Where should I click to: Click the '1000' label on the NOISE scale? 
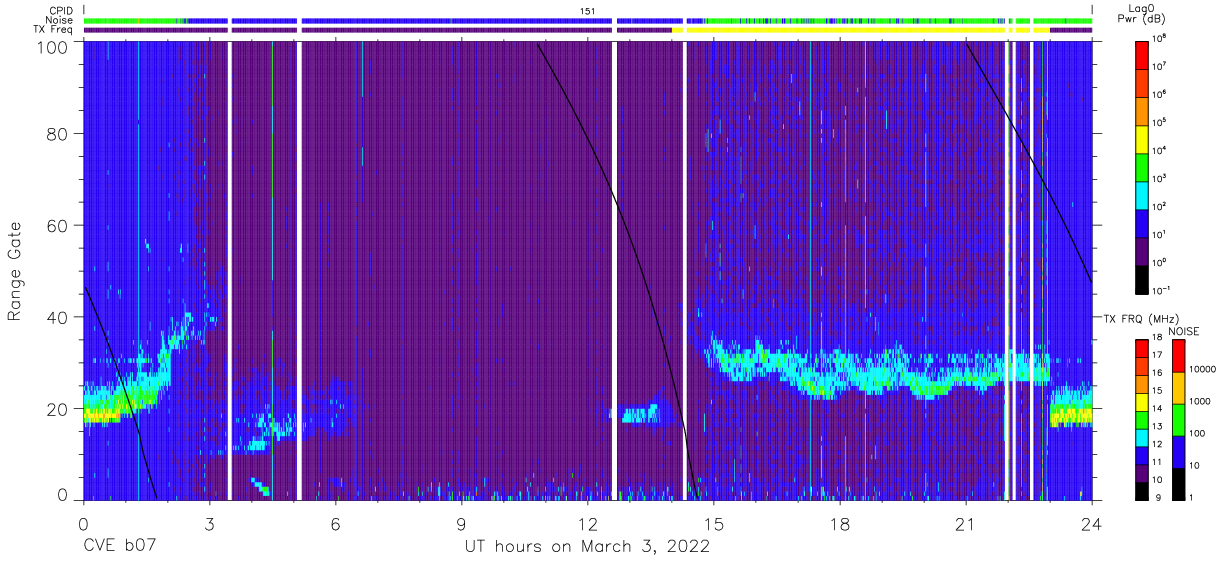tap(1201, 402)
